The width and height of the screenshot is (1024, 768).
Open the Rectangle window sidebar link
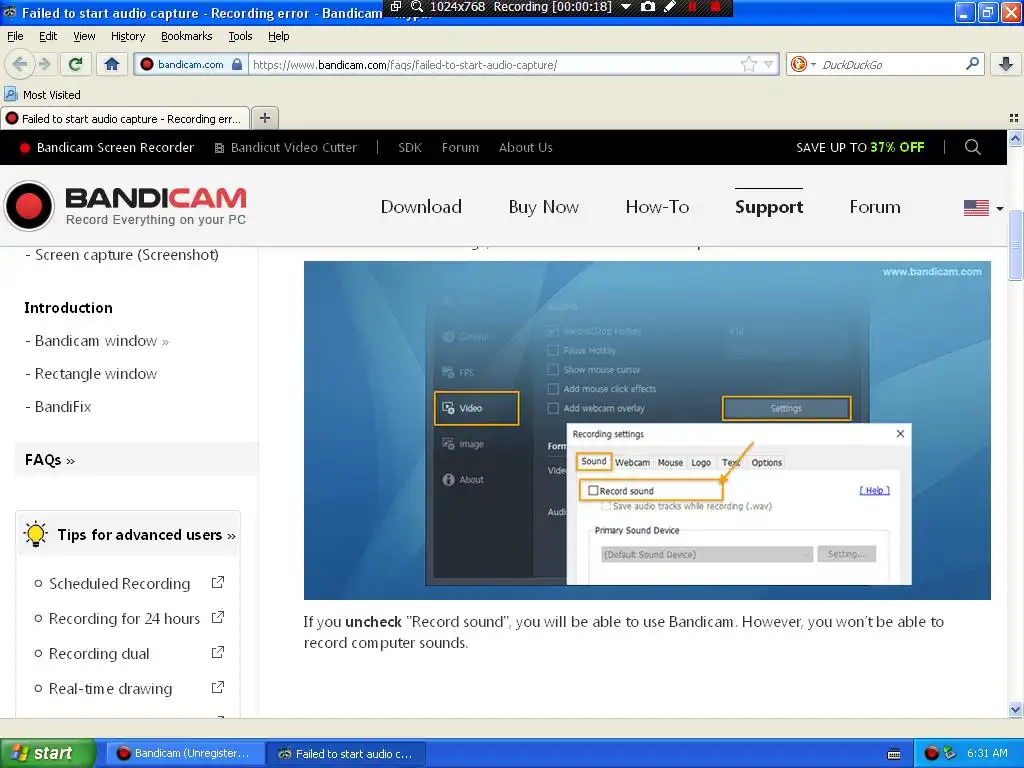(x=95, y=374)
